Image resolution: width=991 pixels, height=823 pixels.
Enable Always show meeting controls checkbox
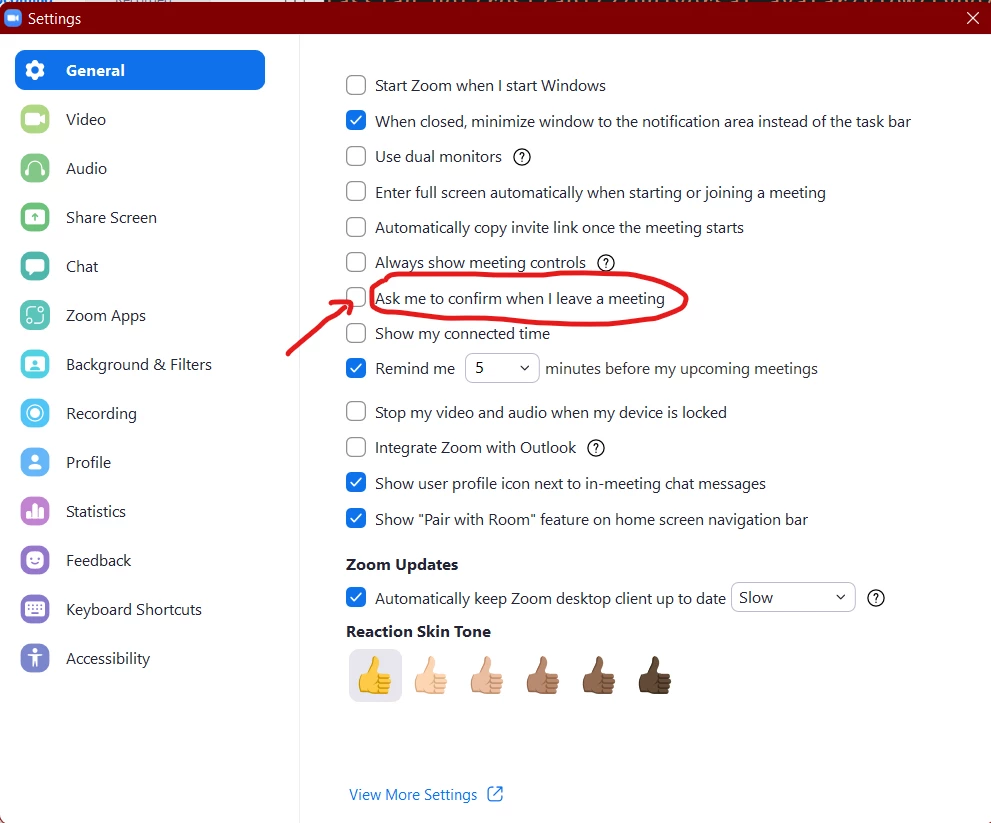pyautogui.click(x=356, y=262)
